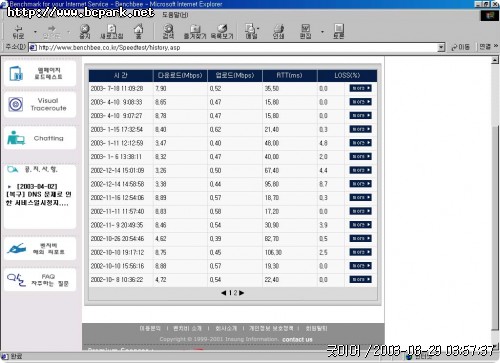Open 즐겨찾기 favorites toolbar button
This screenshot has width=500, height=363.
click(x=195, y=32)
